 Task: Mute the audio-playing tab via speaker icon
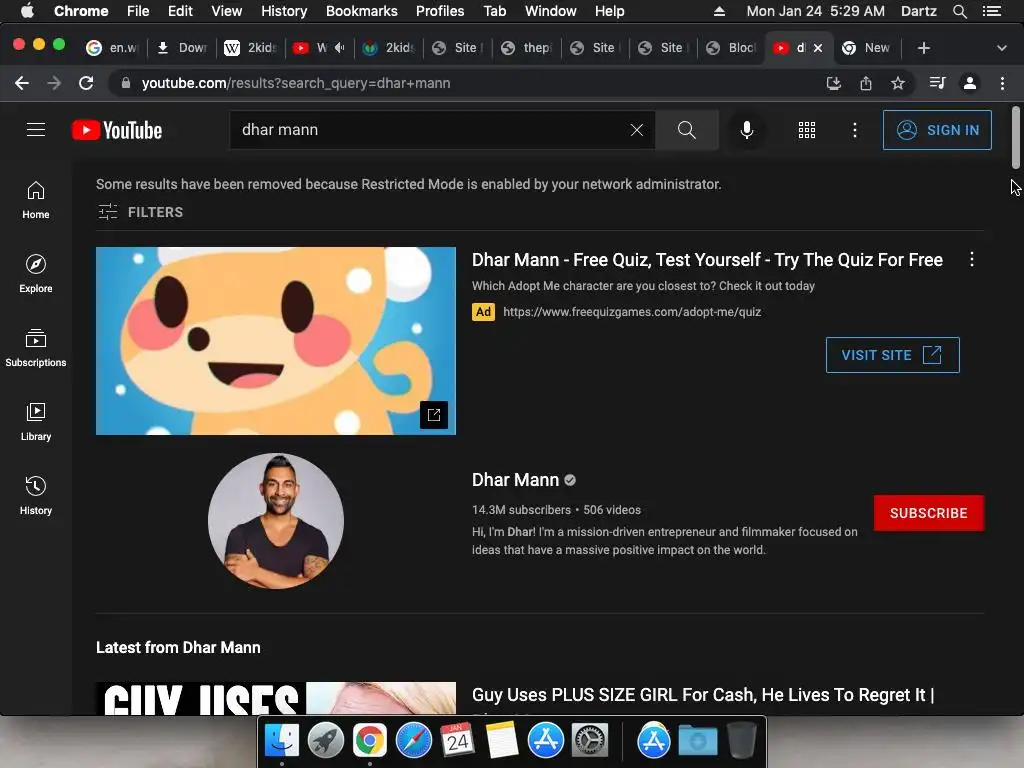[x=340, y=48]
